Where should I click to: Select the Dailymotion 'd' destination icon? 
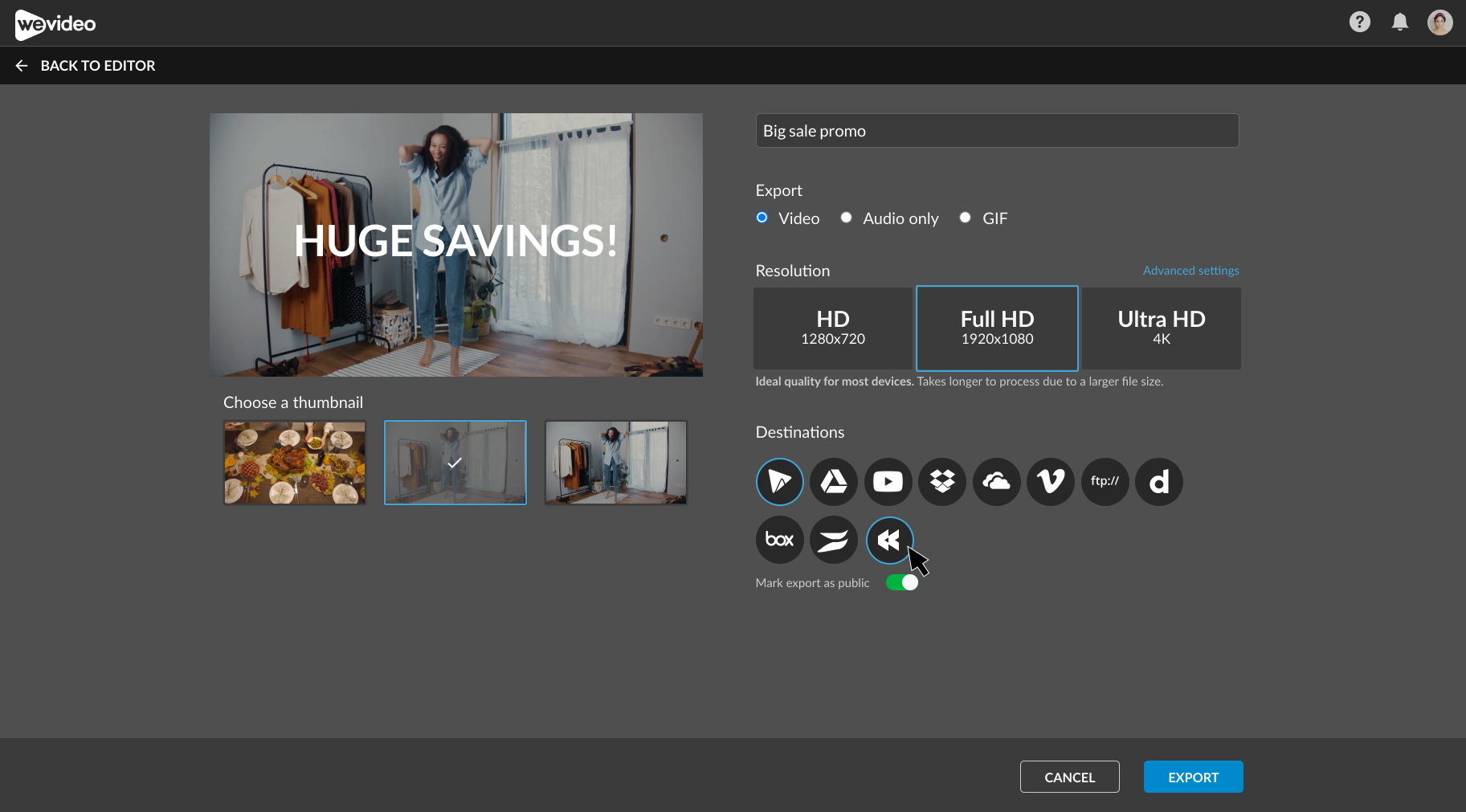[x=1158, y=482]
